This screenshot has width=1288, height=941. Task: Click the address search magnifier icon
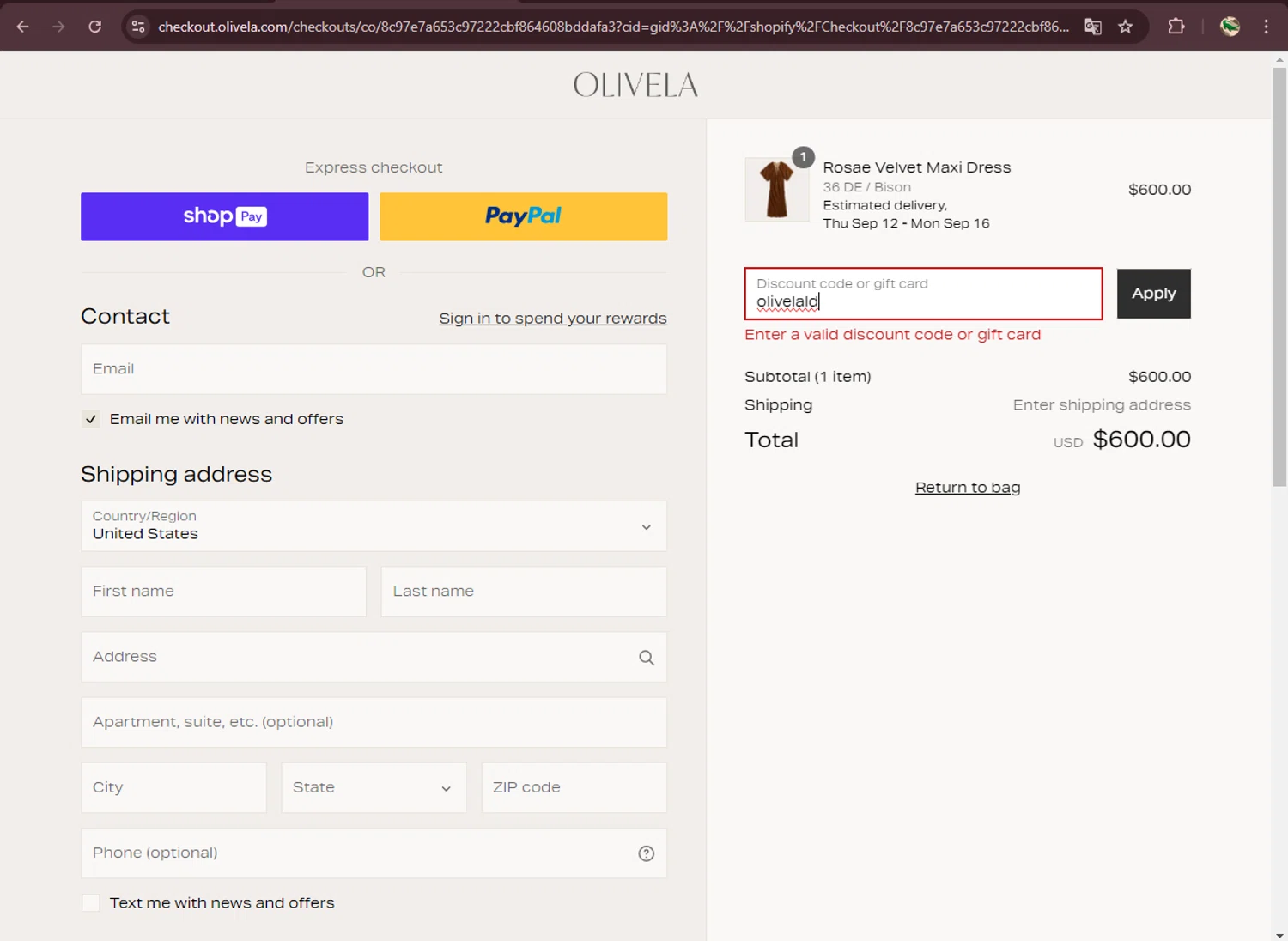647,658
